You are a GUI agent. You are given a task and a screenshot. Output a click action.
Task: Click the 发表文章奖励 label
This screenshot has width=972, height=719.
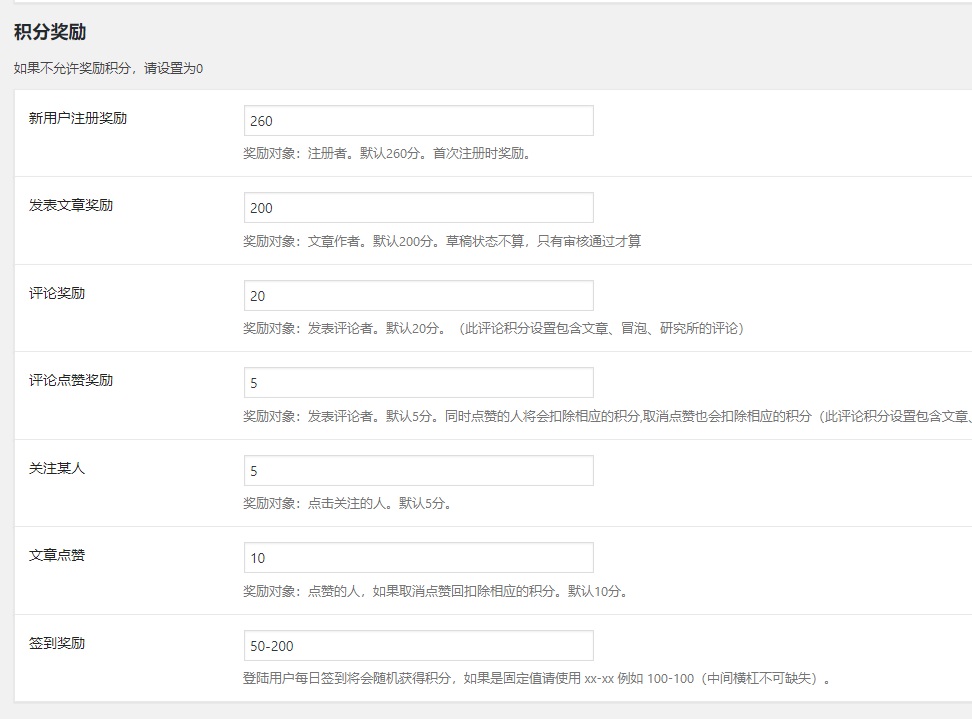[x=71, y=205]
